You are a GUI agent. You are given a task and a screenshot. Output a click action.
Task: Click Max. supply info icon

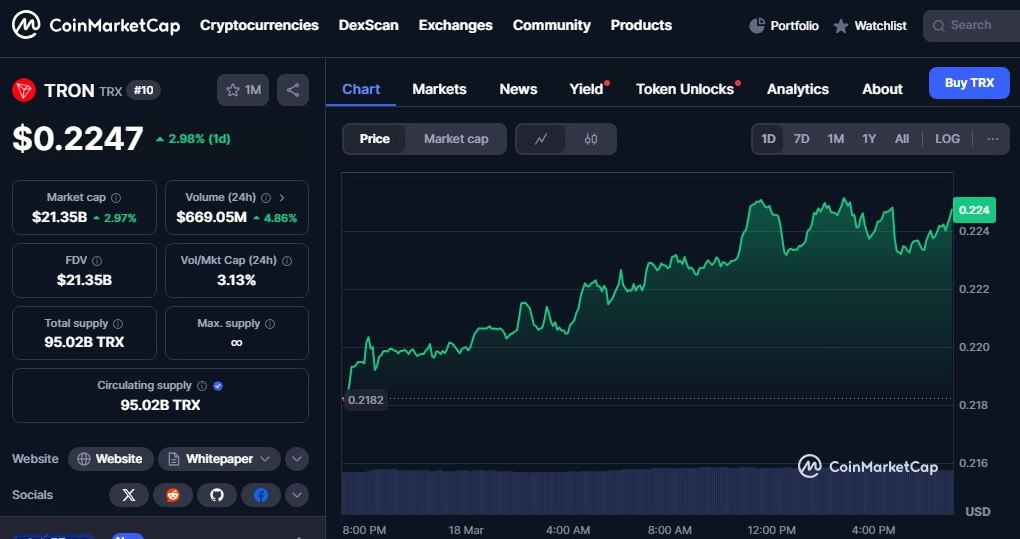click(270, 324)
